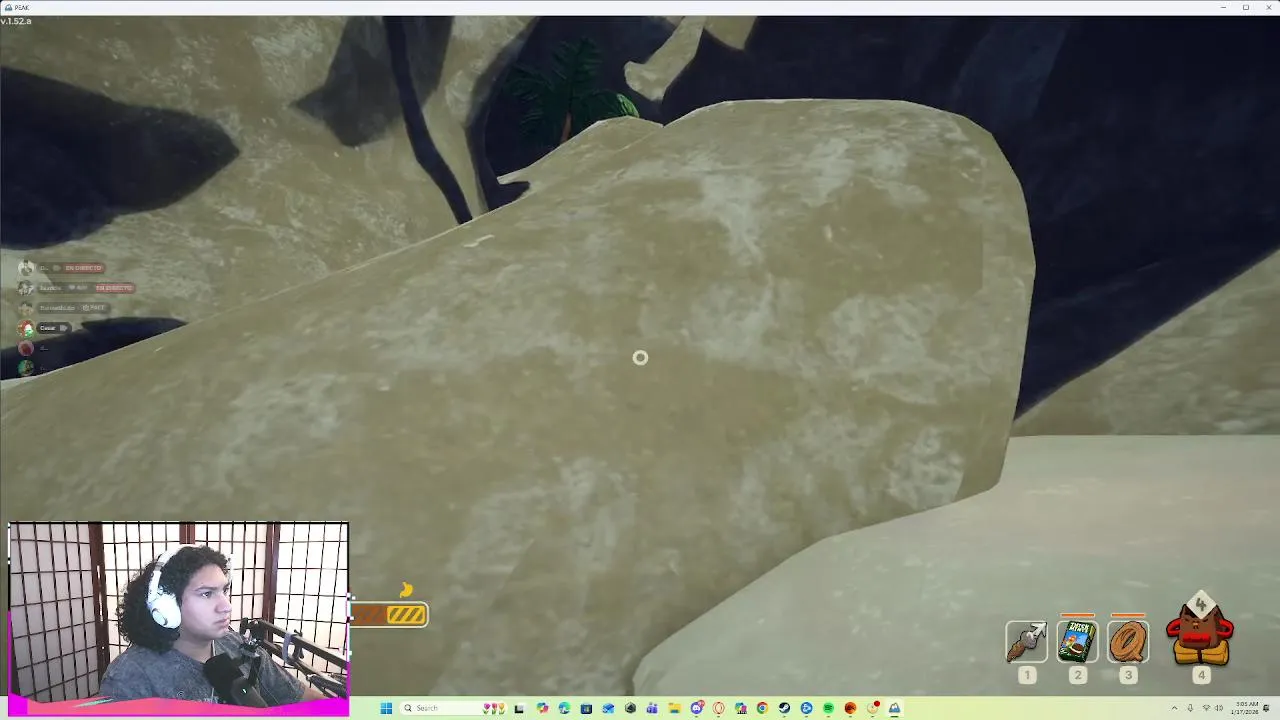Show hidden system tray icons
1280x720 pixels.
click(1175, 708)
